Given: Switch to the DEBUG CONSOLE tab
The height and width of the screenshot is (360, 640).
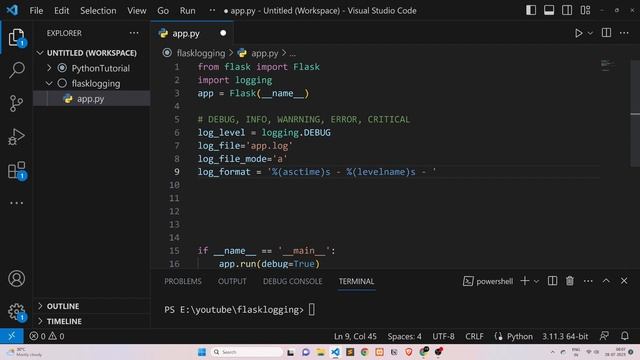Looking at the screenshot, I should [292, 281].
